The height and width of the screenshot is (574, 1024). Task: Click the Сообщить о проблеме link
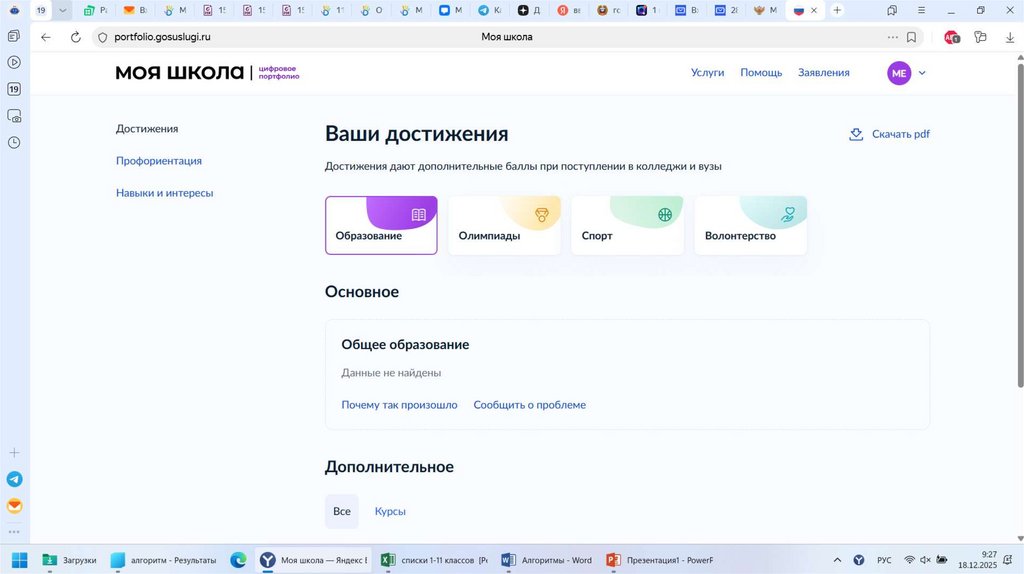point(530,405)
